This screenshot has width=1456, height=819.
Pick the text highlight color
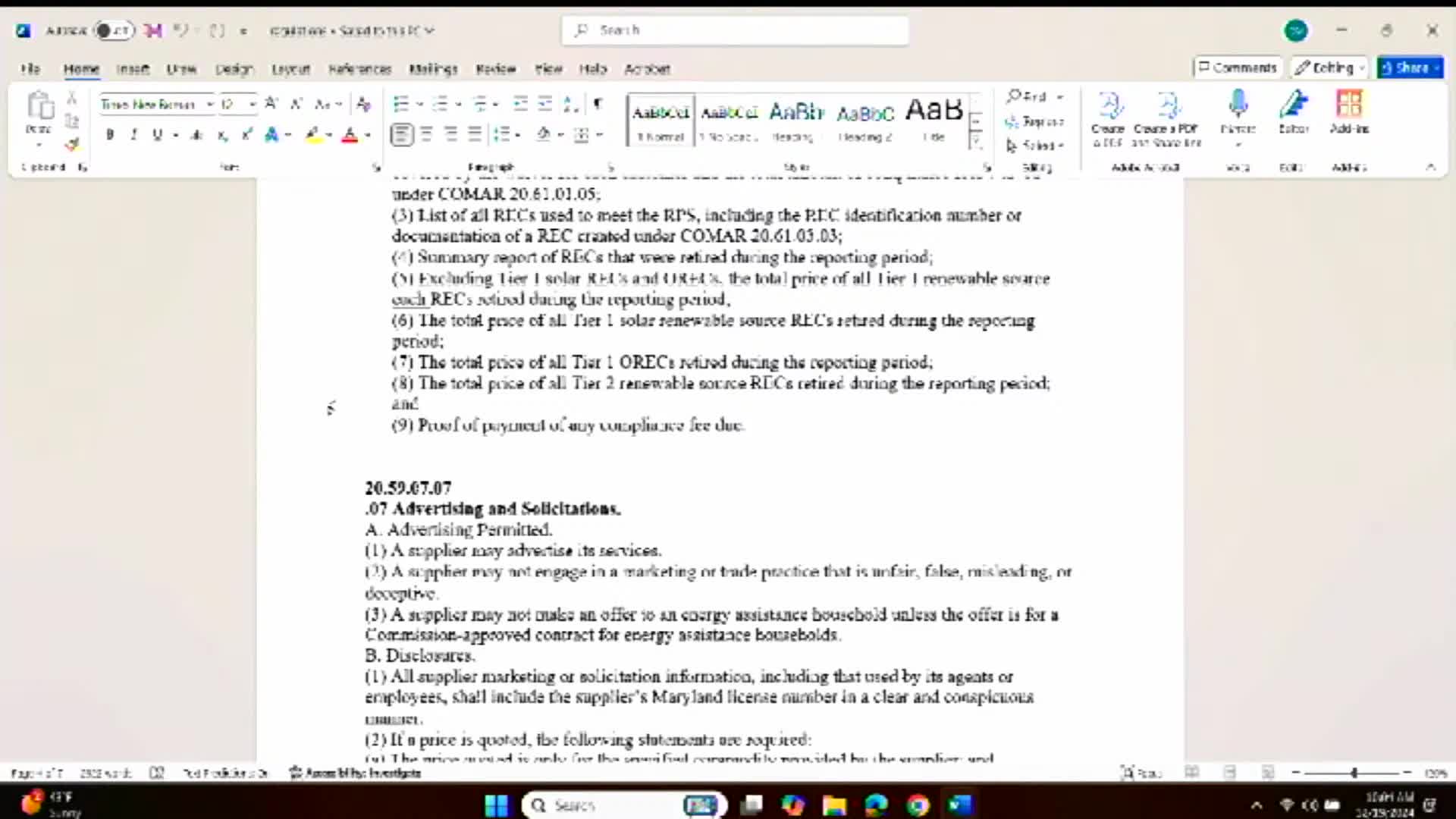[x=312, y=135]
